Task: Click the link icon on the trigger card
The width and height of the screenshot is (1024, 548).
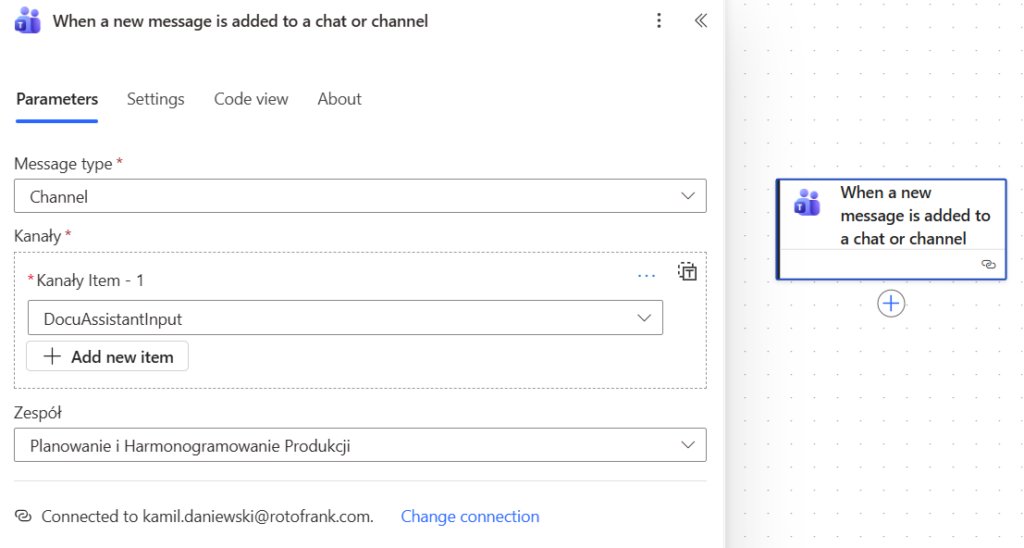Action: 988,265
